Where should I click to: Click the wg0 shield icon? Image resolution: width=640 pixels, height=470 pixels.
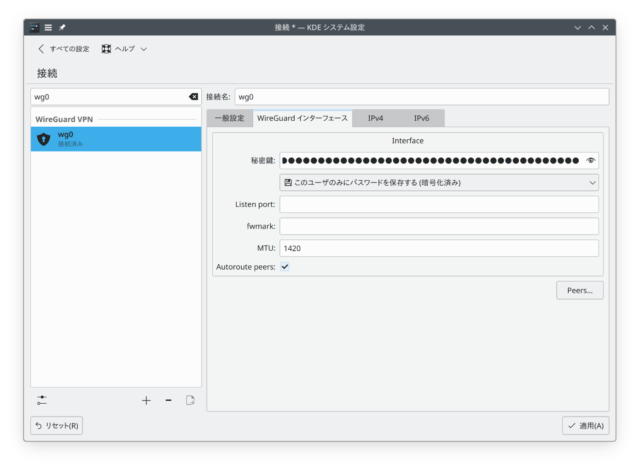pyautogui.click(x=44, y=139)
